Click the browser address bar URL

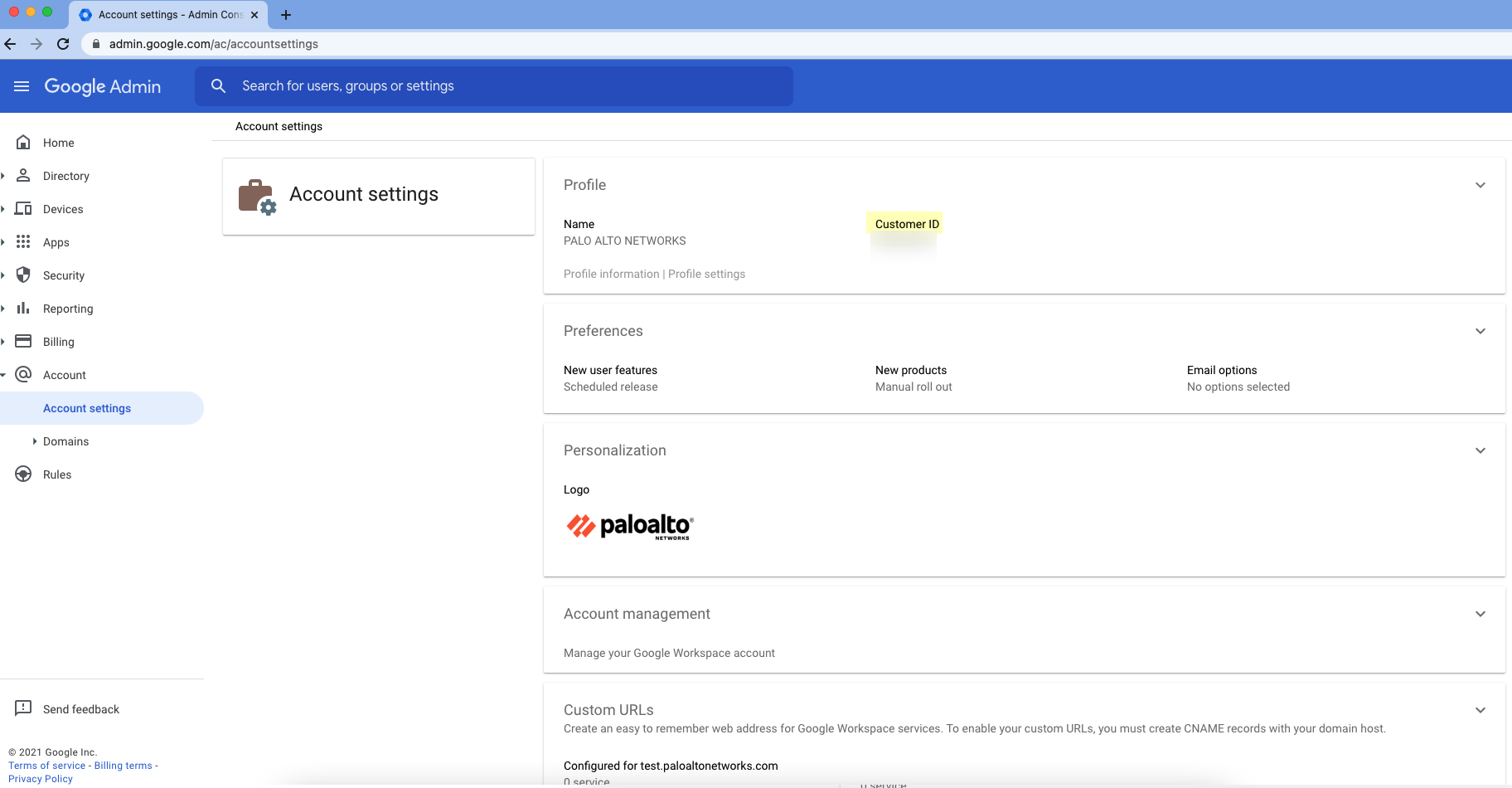click(214, 44)
